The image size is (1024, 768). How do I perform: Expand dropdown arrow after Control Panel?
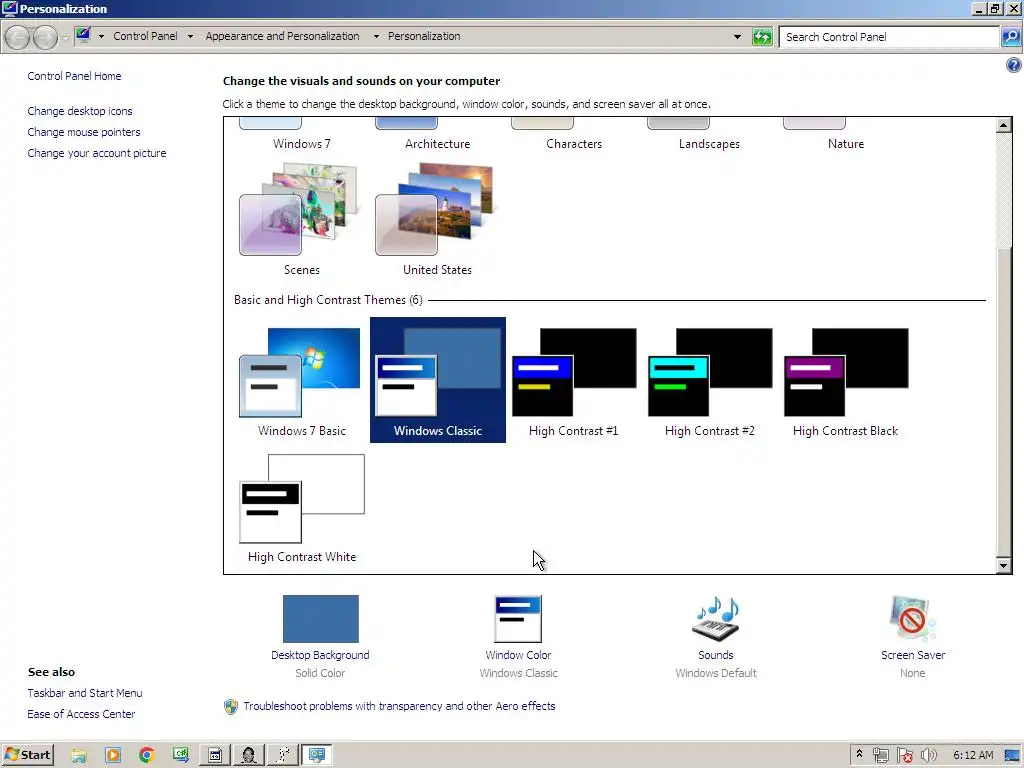tap(190, 37)
